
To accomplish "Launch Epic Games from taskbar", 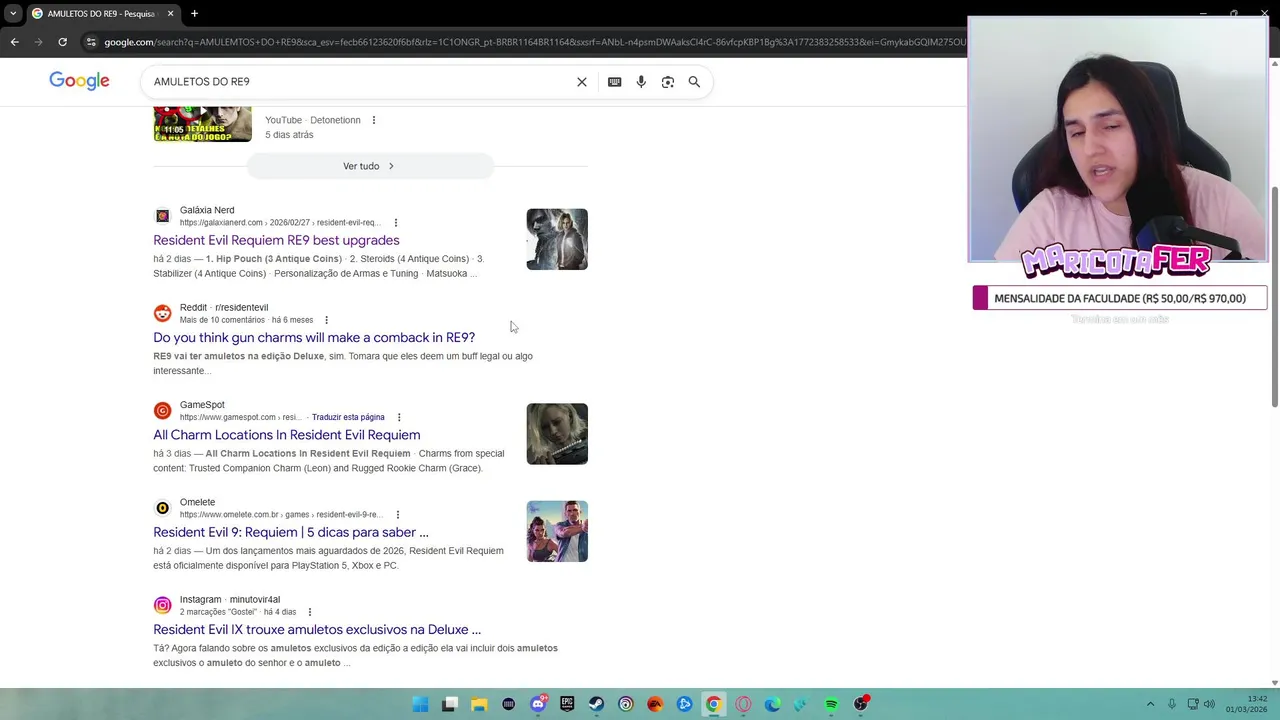I will point(567,704).
